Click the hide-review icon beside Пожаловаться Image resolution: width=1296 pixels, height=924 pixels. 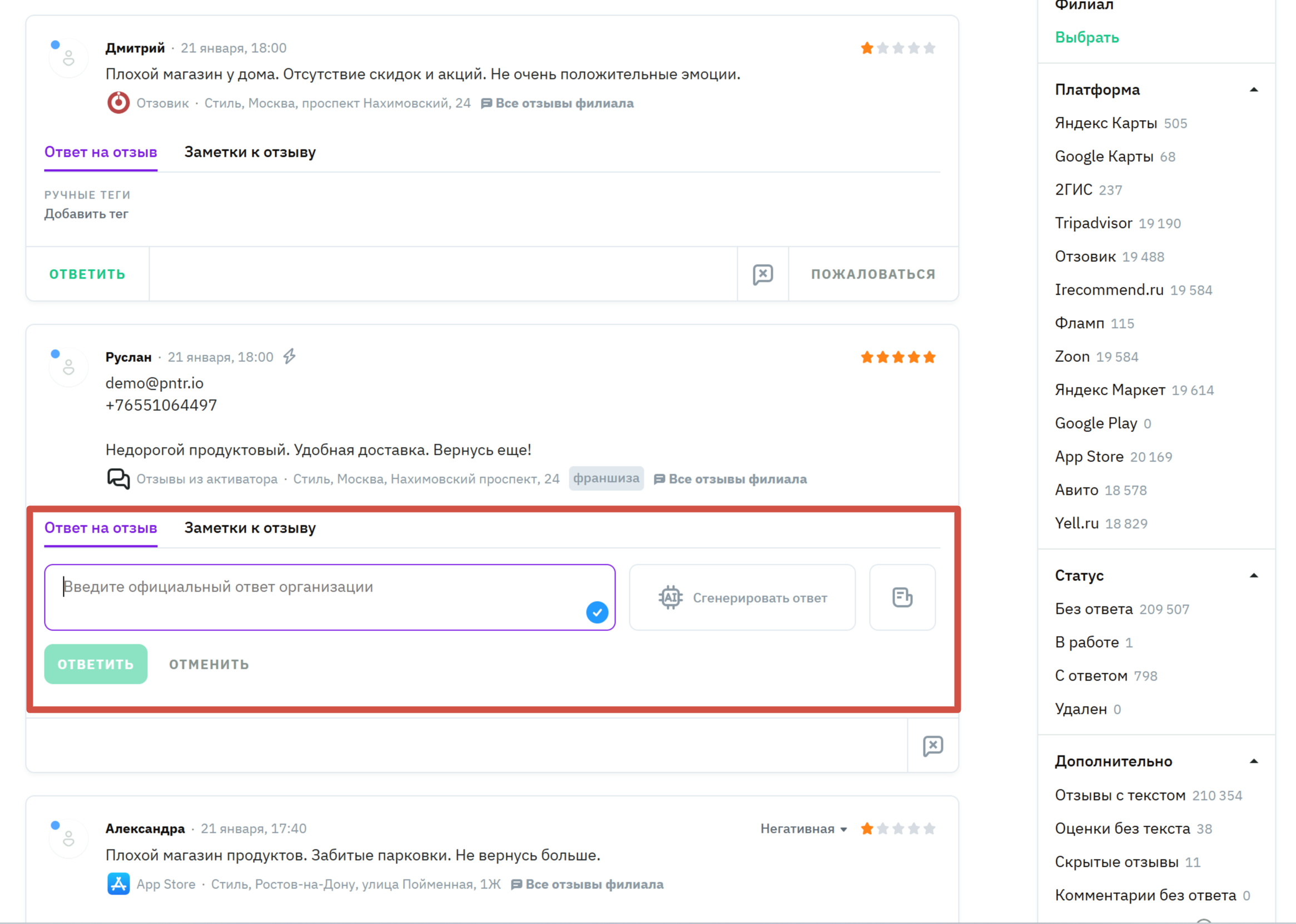762,274
